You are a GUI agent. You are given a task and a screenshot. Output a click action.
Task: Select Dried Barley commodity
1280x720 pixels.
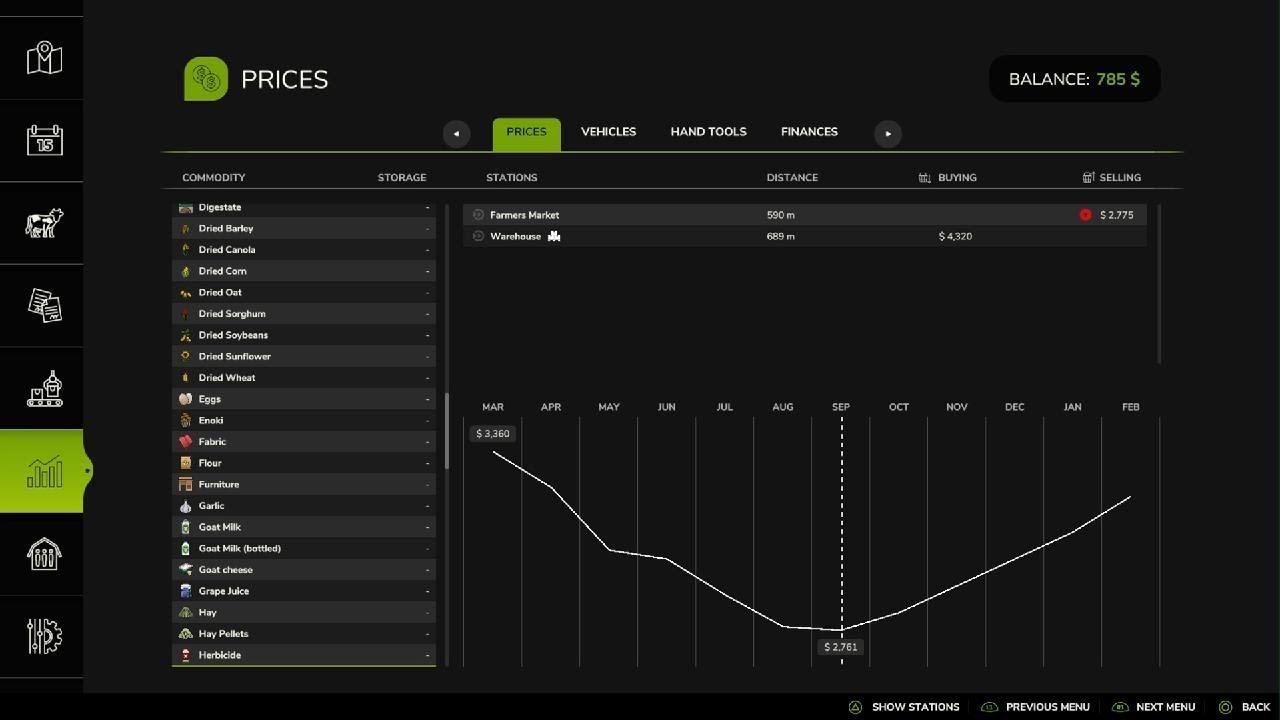click(304, 228)
